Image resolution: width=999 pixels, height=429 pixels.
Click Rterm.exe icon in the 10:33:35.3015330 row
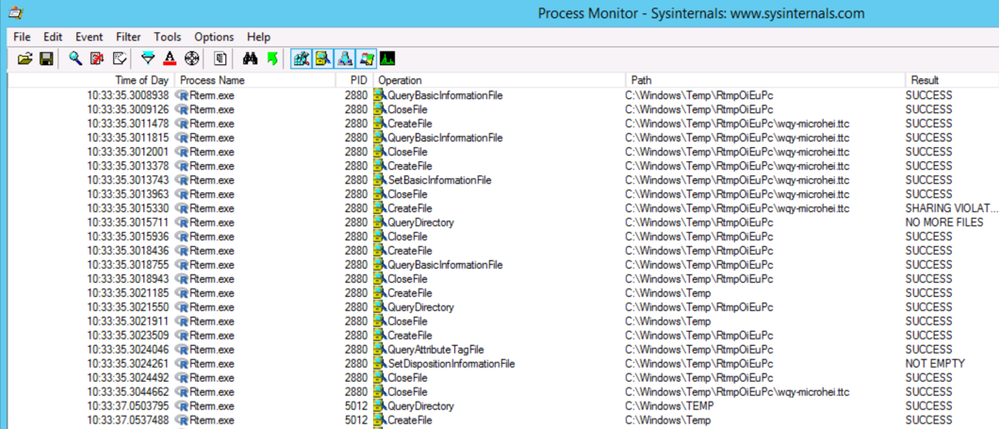[182, 208]
